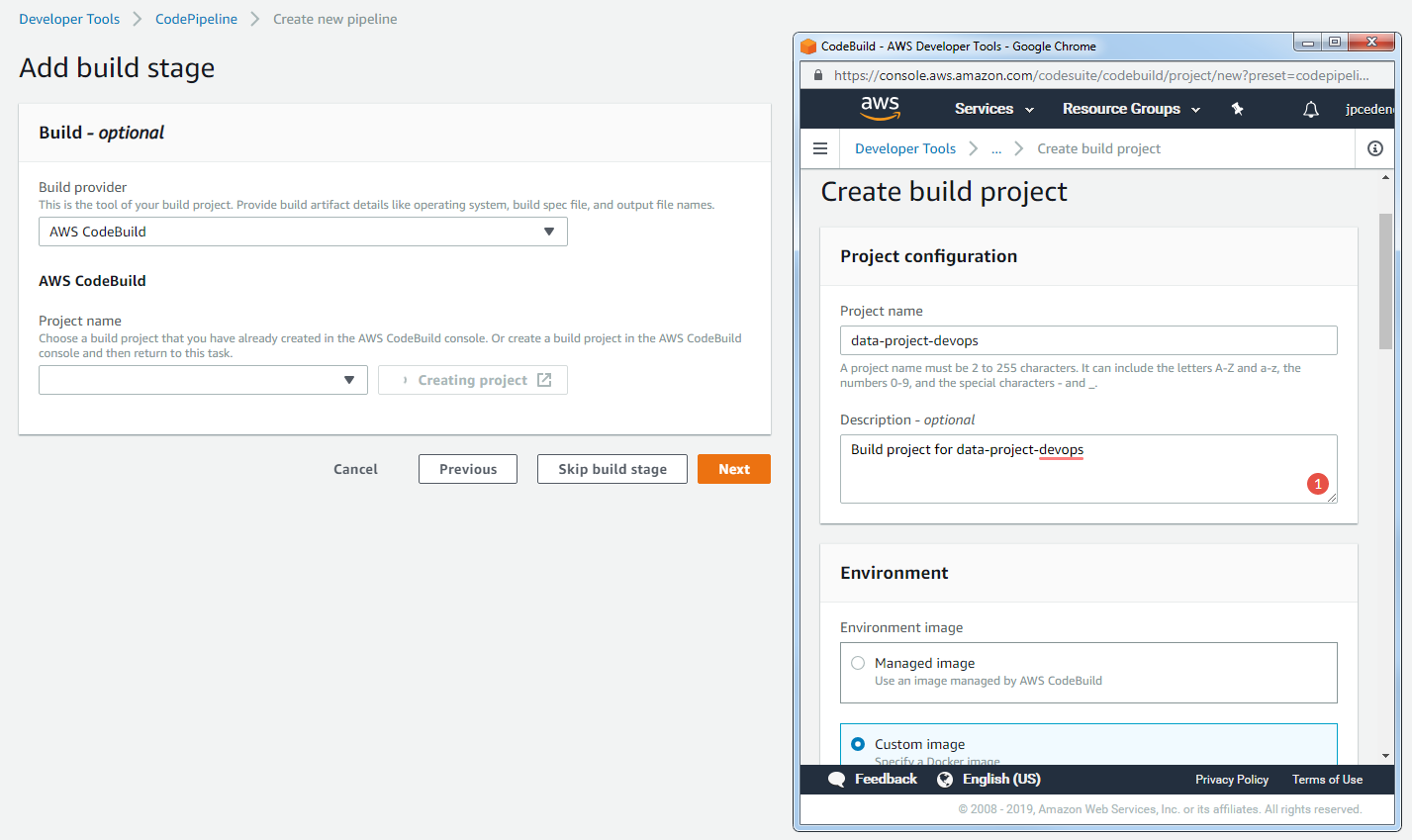Click the 'Project configuration' heading
The width and height of the screenshot is (1412, 840).
coord(928,256)
